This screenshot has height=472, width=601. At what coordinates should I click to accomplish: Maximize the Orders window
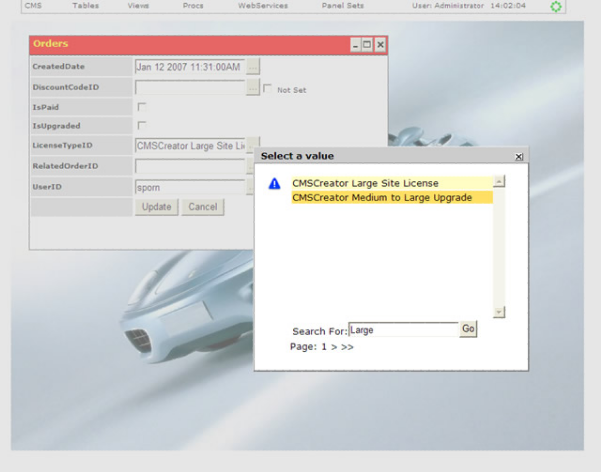367,45
